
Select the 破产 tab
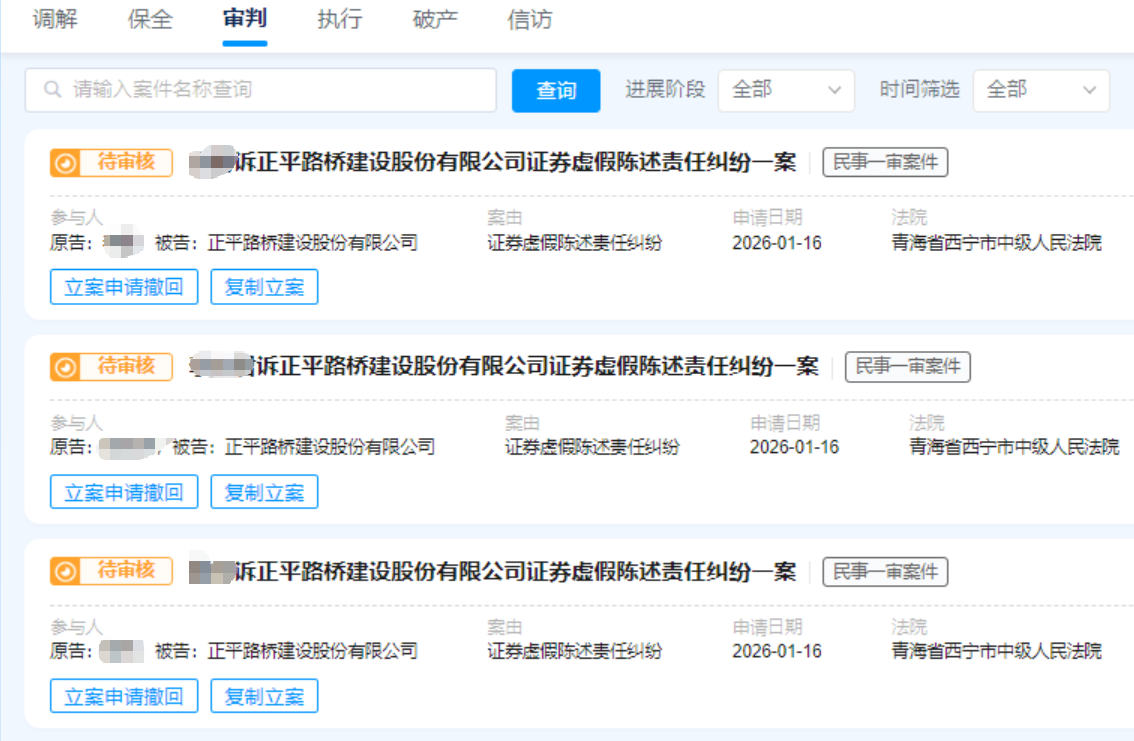[434, 20]
